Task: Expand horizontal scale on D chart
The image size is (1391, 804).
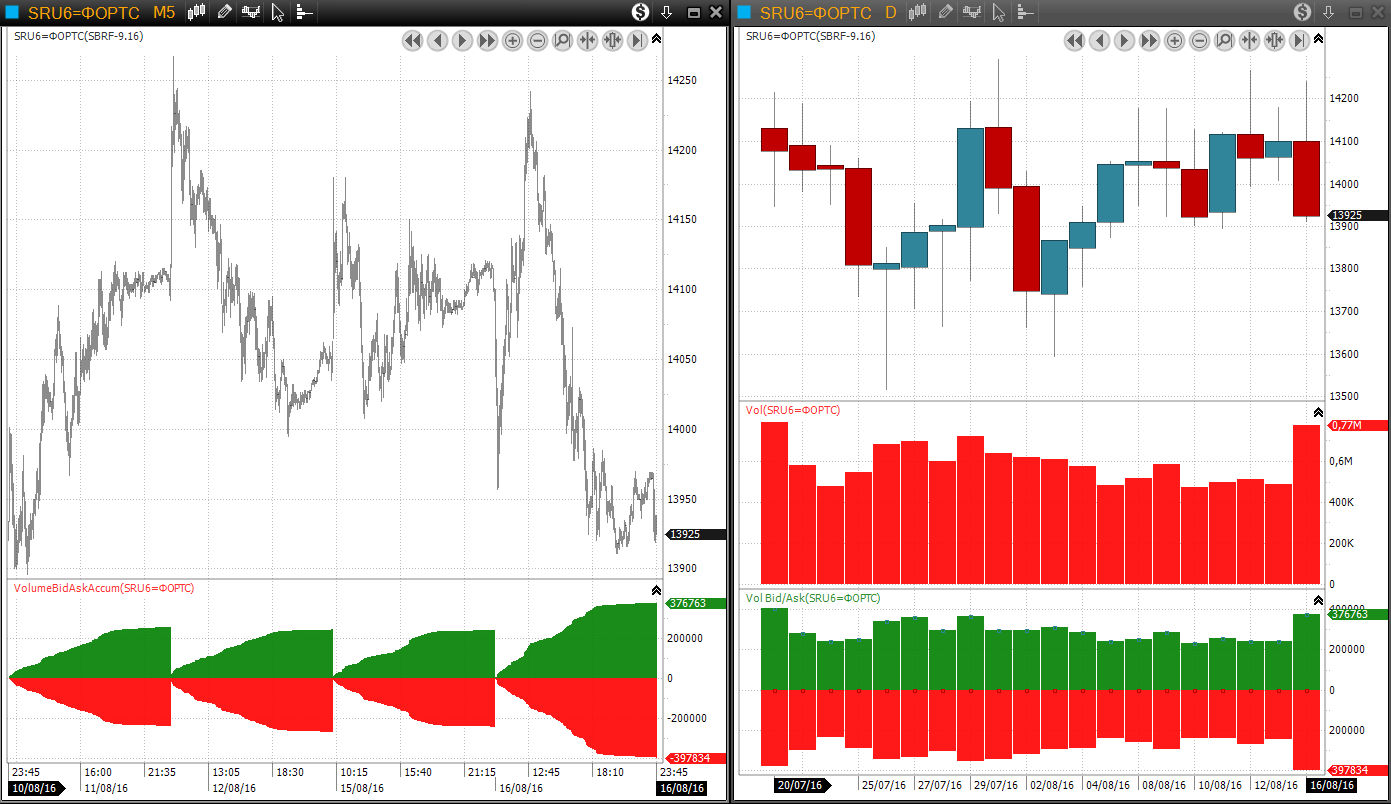Action: (1274, 41)
